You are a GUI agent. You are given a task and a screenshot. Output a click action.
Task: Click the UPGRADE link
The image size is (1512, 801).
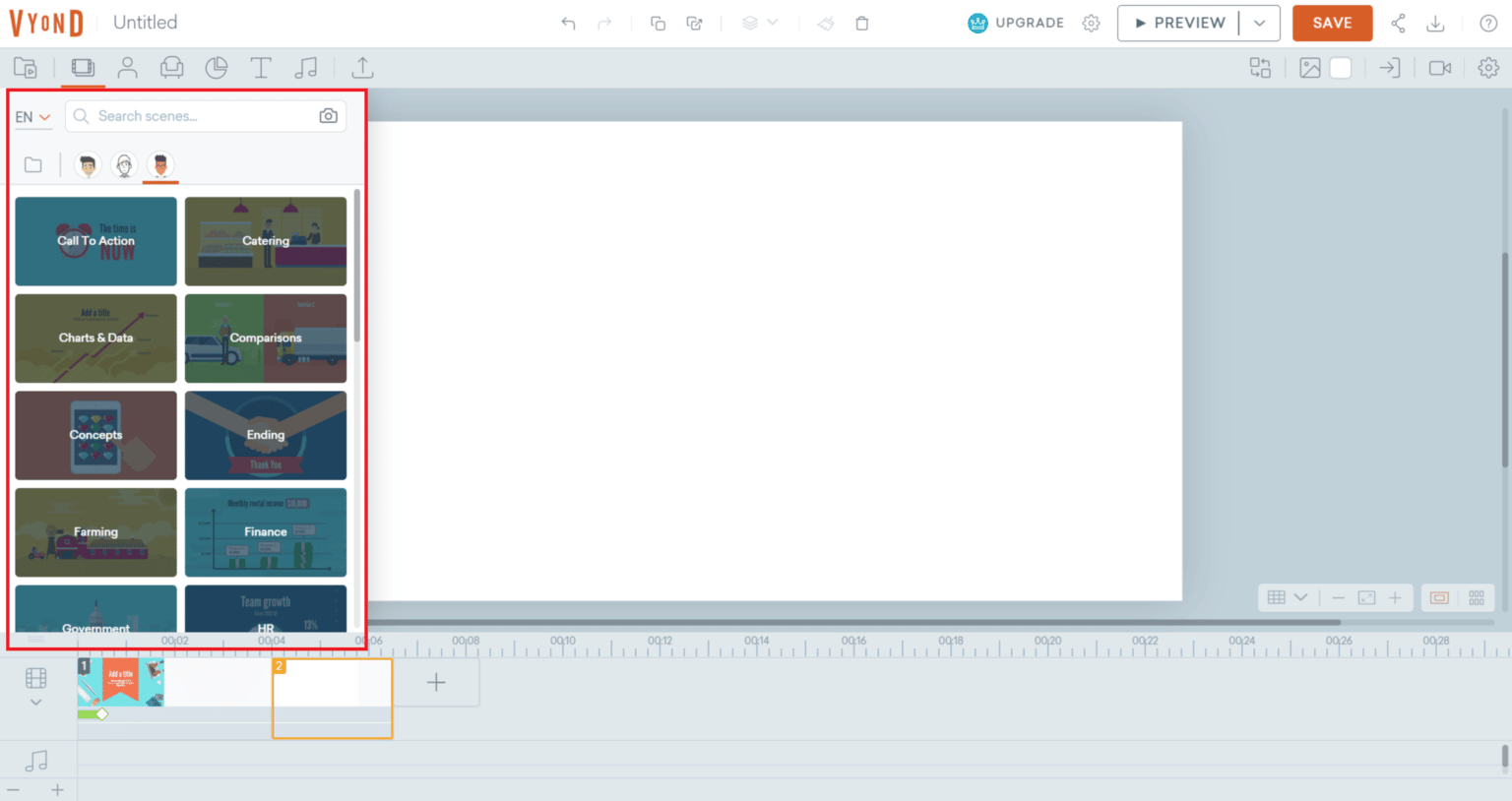(1017, 24)
